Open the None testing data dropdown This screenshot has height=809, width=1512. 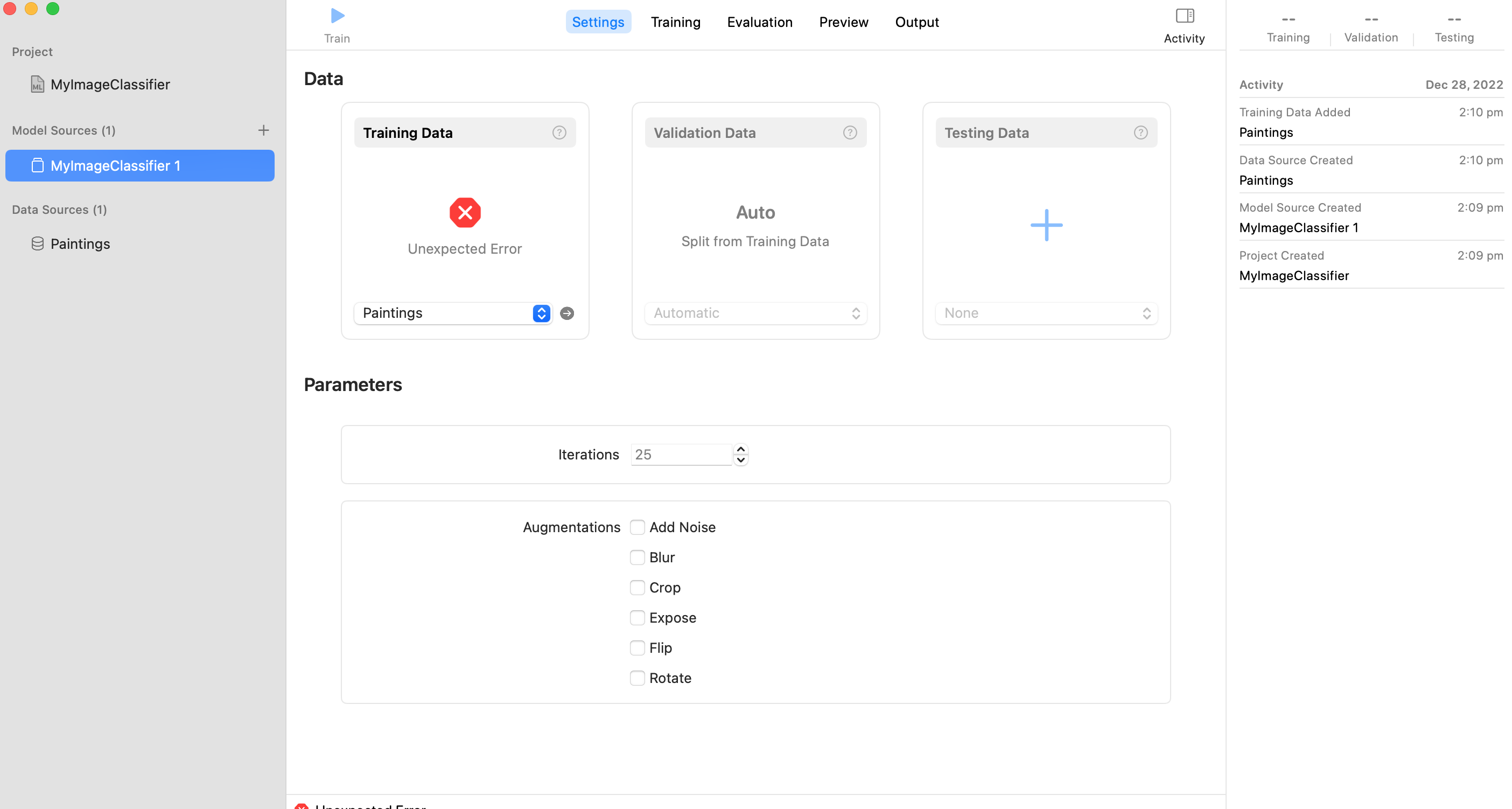coord(1046,313)
